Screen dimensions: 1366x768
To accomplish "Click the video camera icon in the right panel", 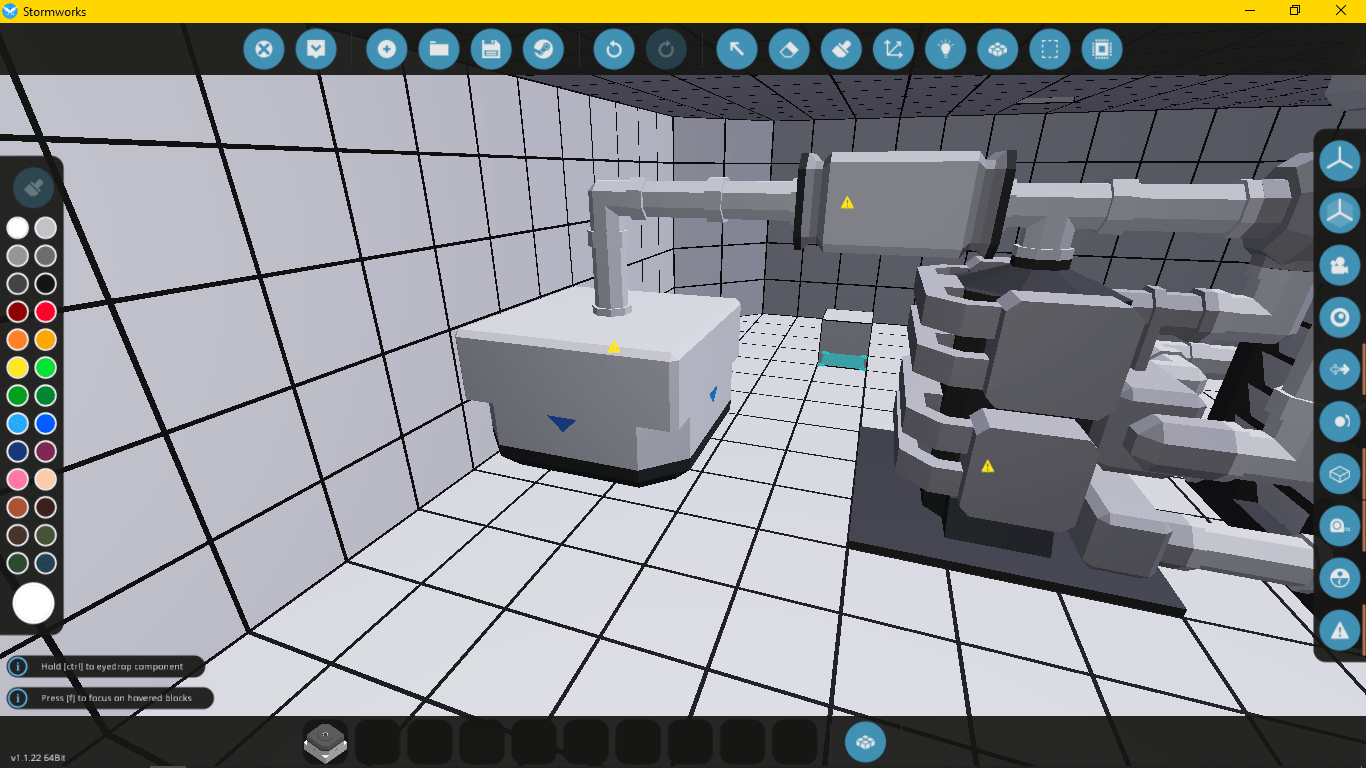I will 1339,265.
